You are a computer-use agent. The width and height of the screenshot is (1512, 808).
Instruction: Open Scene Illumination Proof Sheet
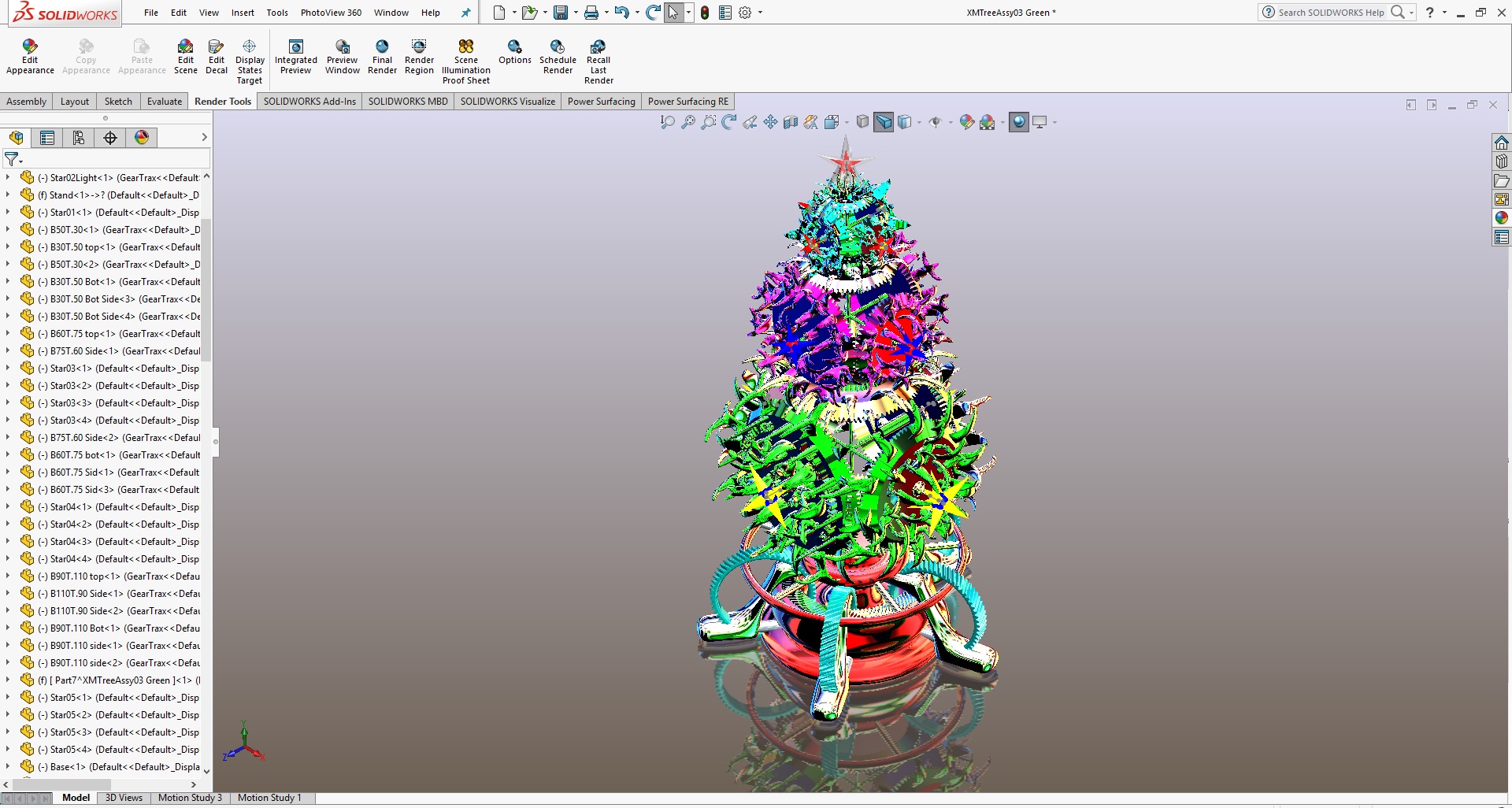[x=466, y=61]
